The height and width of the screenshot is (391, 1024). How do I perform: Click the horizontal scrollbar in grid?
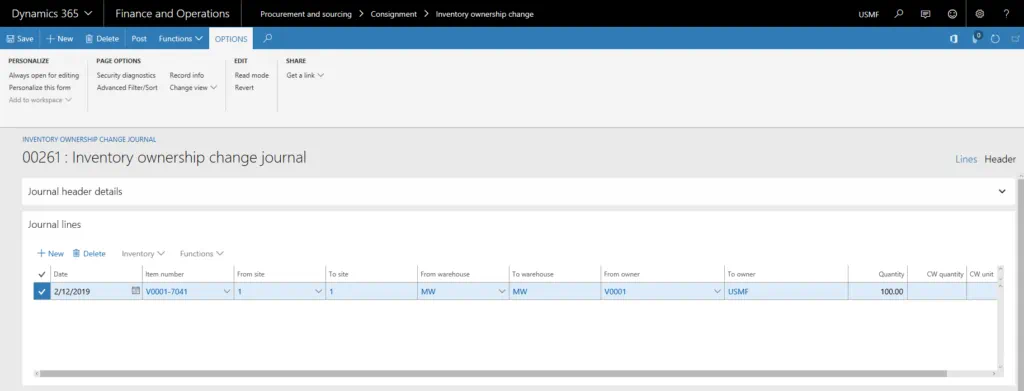pos(493,373)
